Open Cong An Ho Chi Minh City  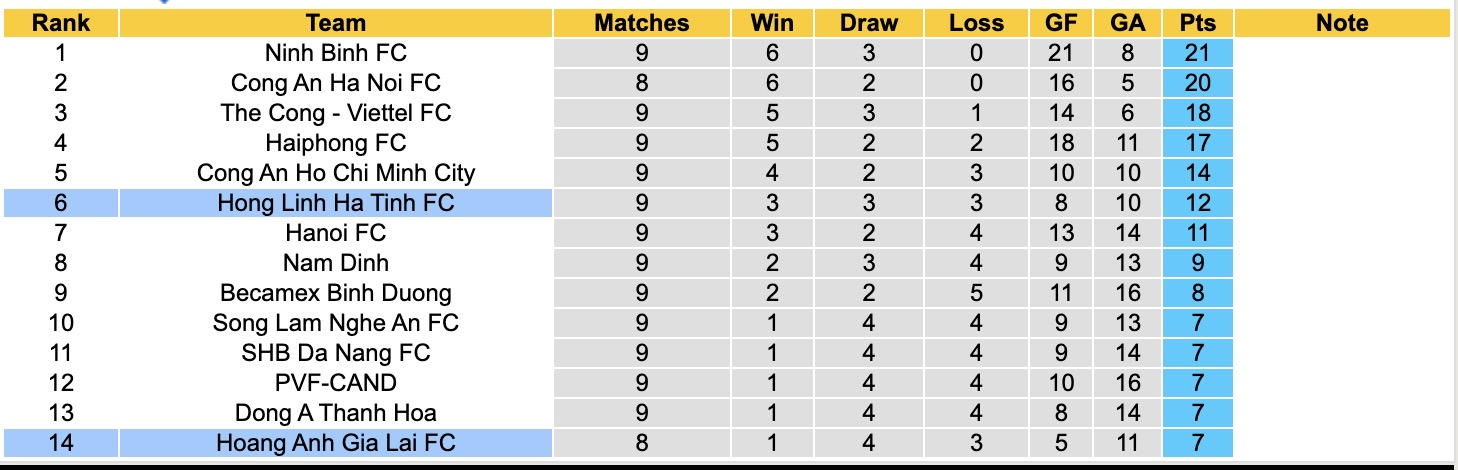[x=336, y=173]
